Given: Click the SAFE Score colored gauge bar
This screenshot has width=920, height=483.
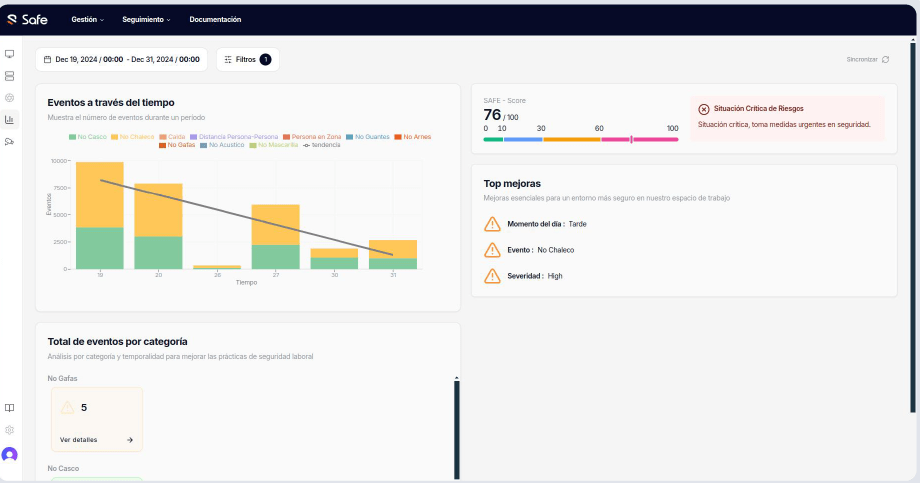Looking at the screenshot, I should (x=580, y=140).
